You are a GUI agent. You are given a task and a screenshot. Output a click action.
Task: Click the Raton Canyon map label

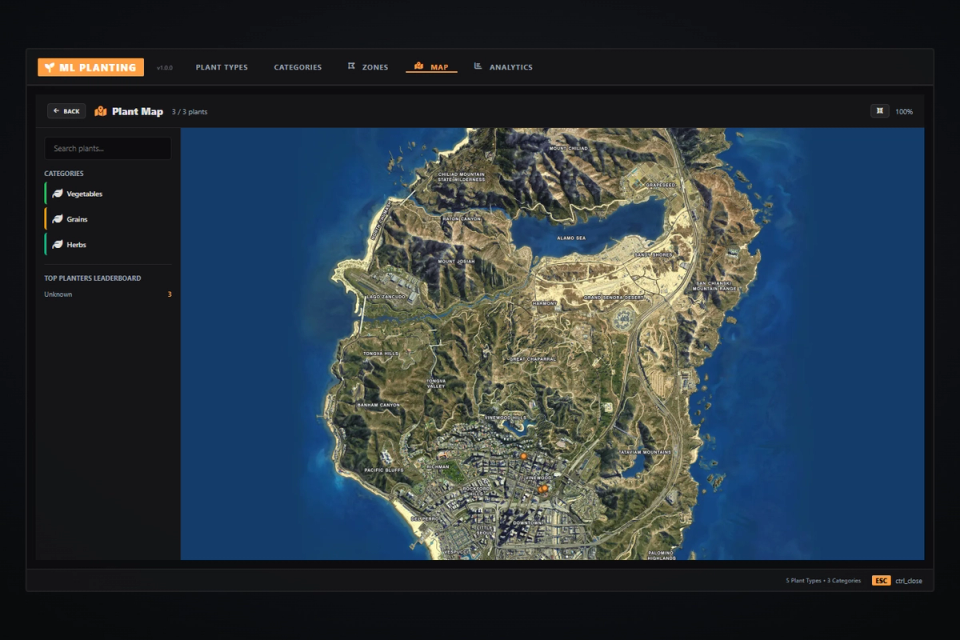click(462, 218)
